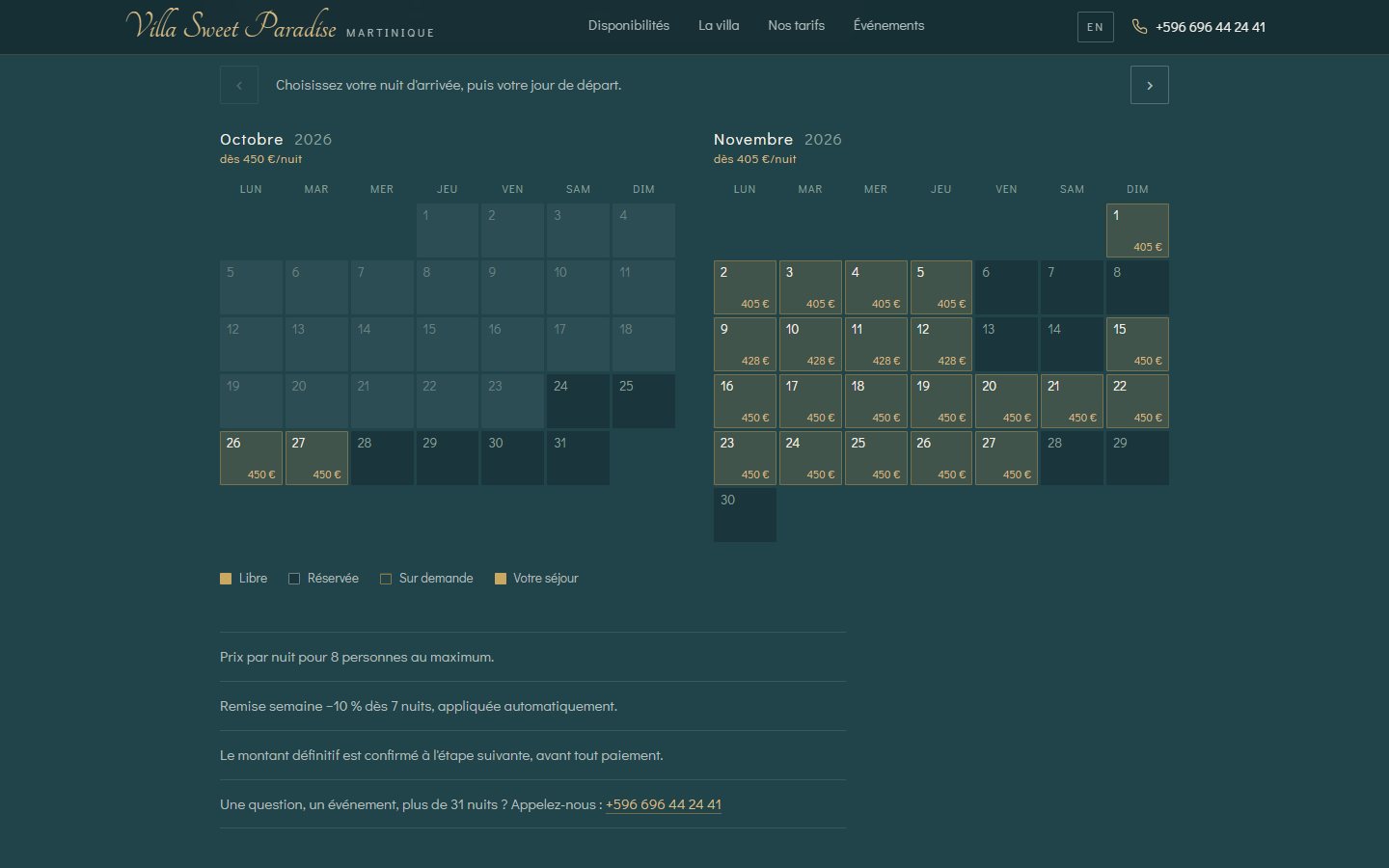Click reserved date October 24
The width and height of the screenshot is (1389, 868).
click(578, 401)
